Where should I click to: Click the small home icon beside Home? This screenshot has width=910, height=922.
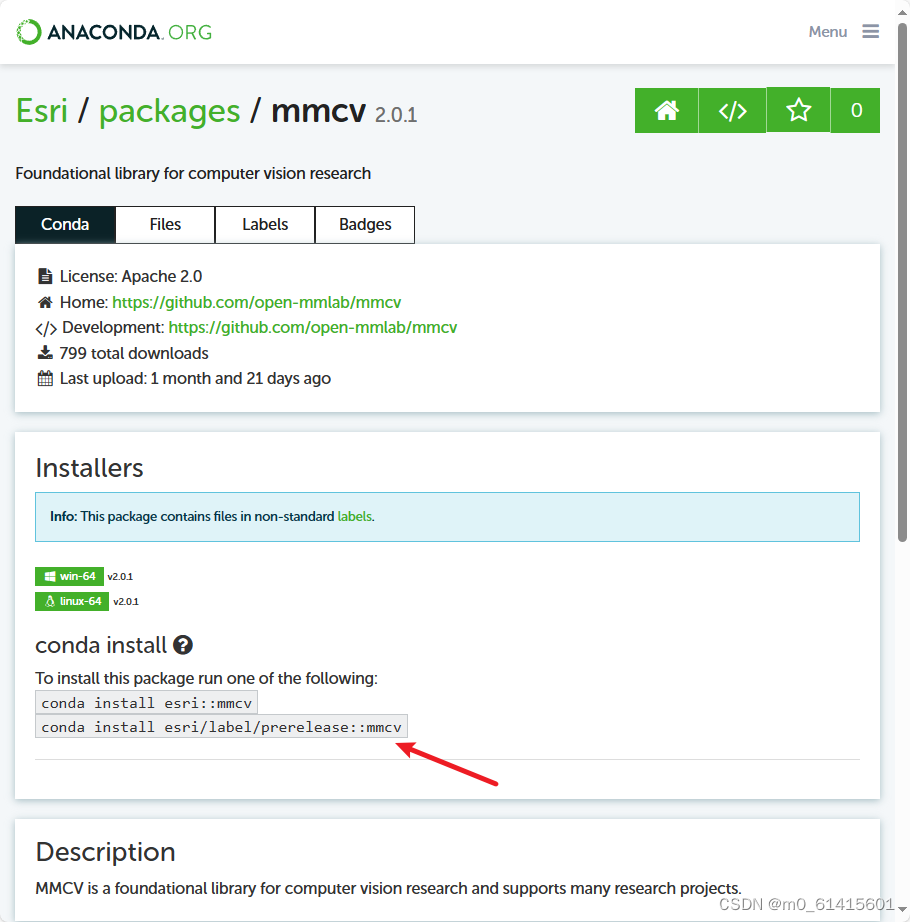click(45, 302)
